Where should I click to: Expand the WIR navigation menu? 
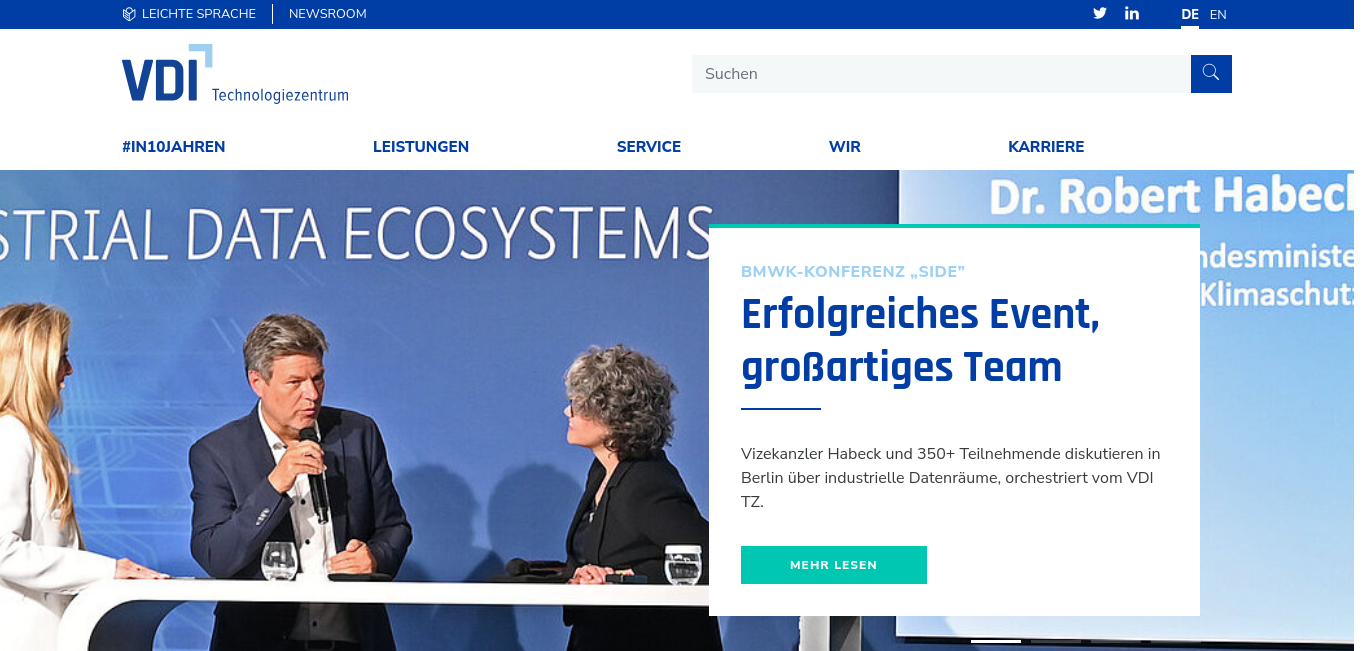(x=845, y=147)
